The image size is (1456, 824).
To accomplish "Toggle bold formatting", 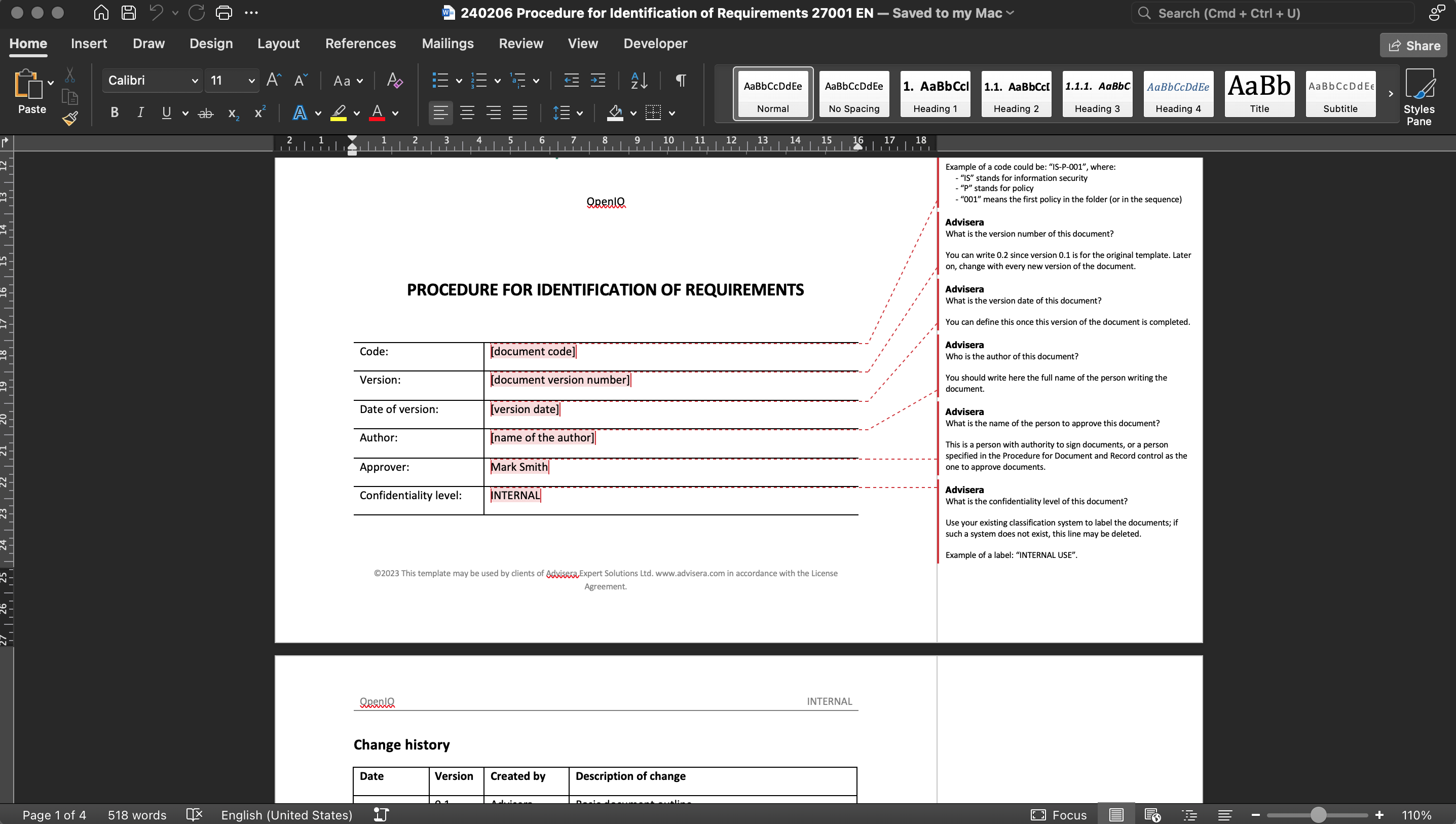I will [115, 113].
